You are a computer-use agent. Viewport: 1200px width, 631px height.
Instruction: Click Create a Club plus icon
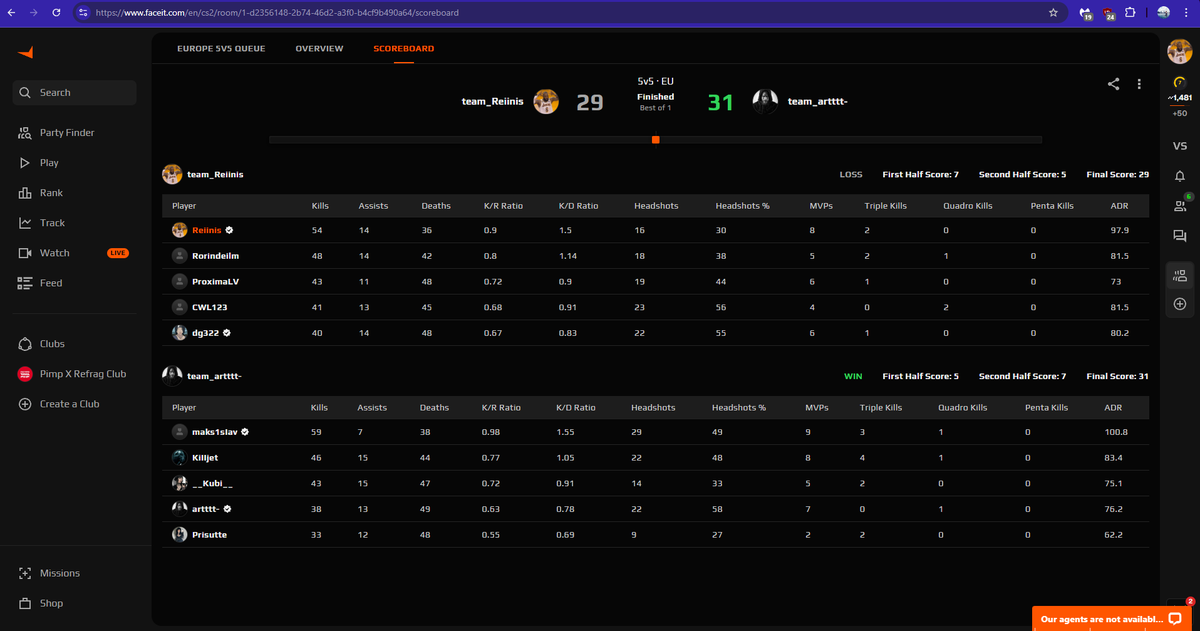tap(25, 404)
